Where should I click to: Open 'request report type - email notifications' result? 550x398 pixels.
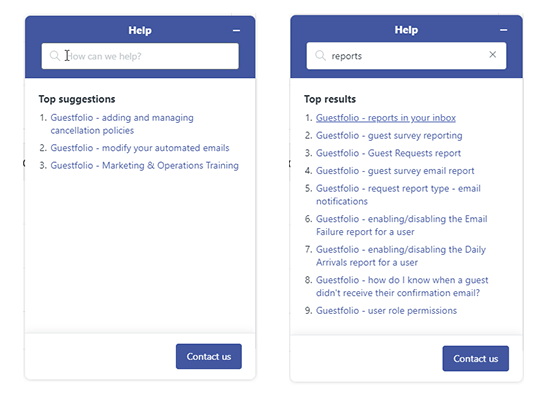pyautogui.click(x=398, y=195)
